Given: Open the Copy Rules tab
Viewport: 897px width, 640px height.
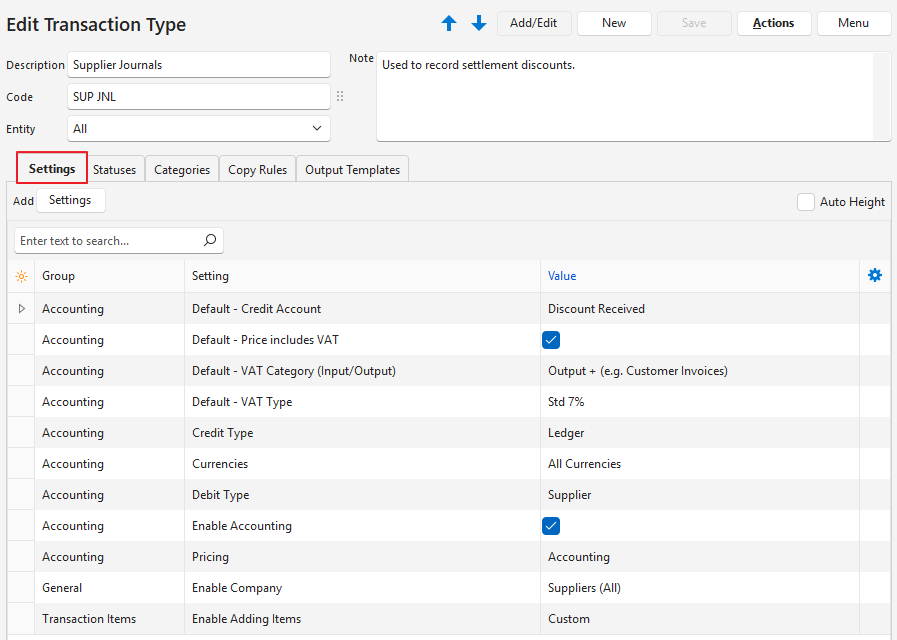Looking at the screenshot, I should pos(257,170).
